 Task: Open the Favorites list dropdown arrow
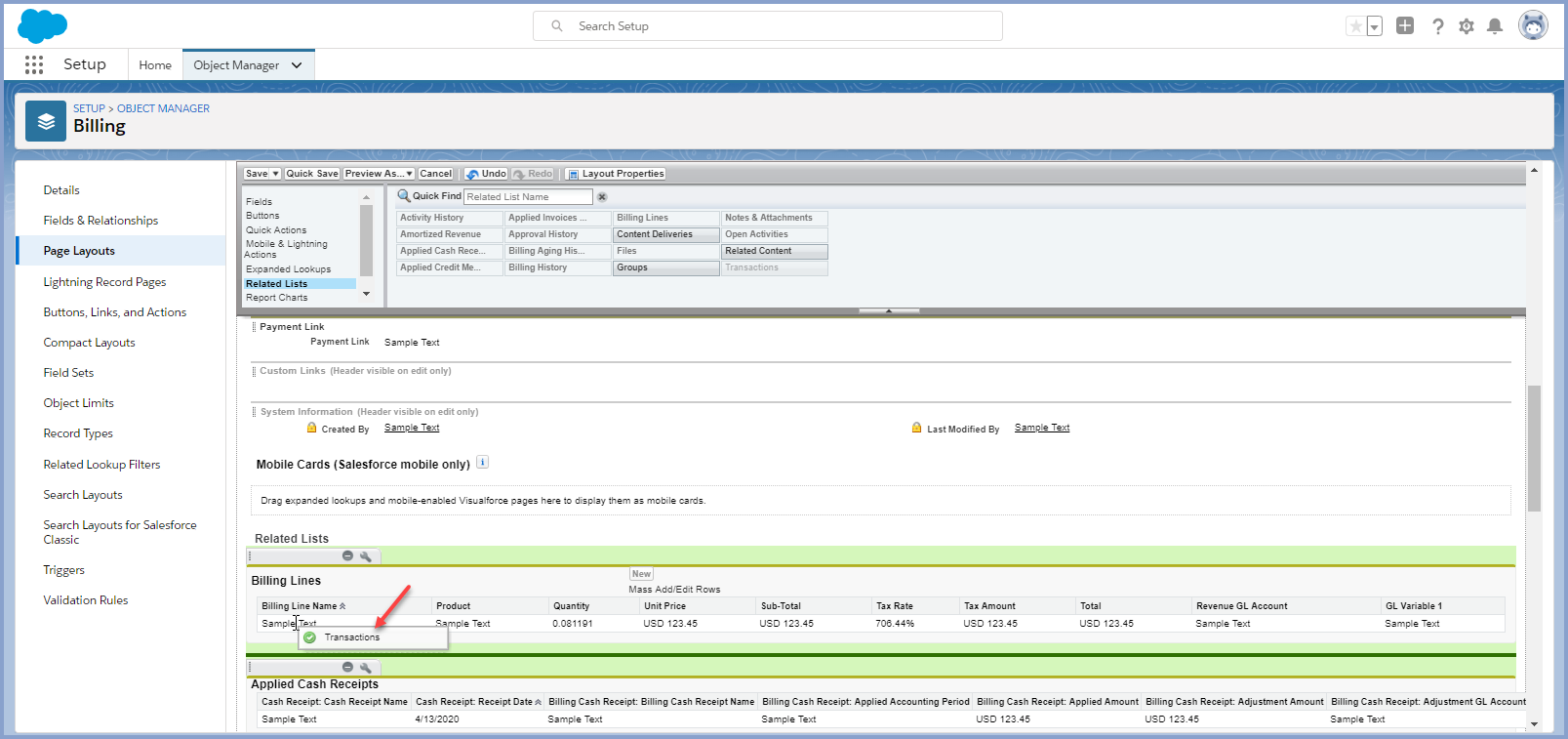click(x=1375, y=26)
